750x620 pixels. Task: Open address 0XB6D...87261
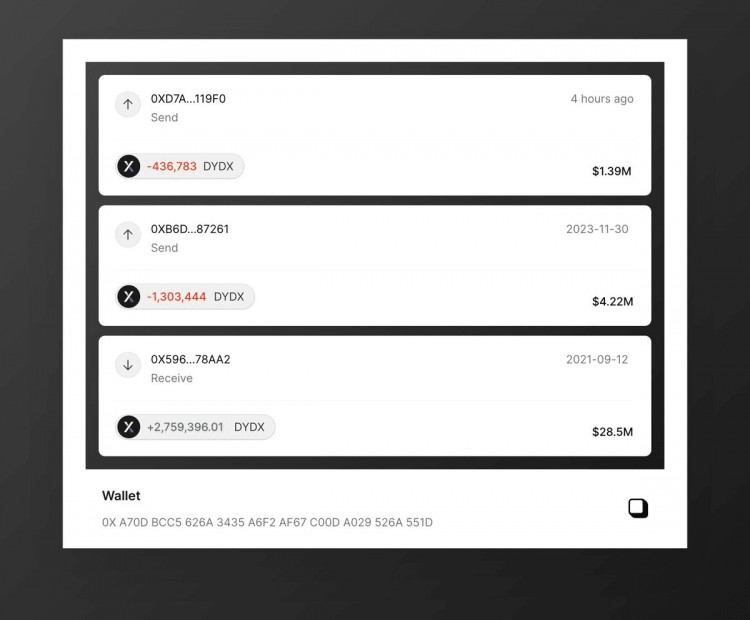pyautogui.click(x=190, y=229)
